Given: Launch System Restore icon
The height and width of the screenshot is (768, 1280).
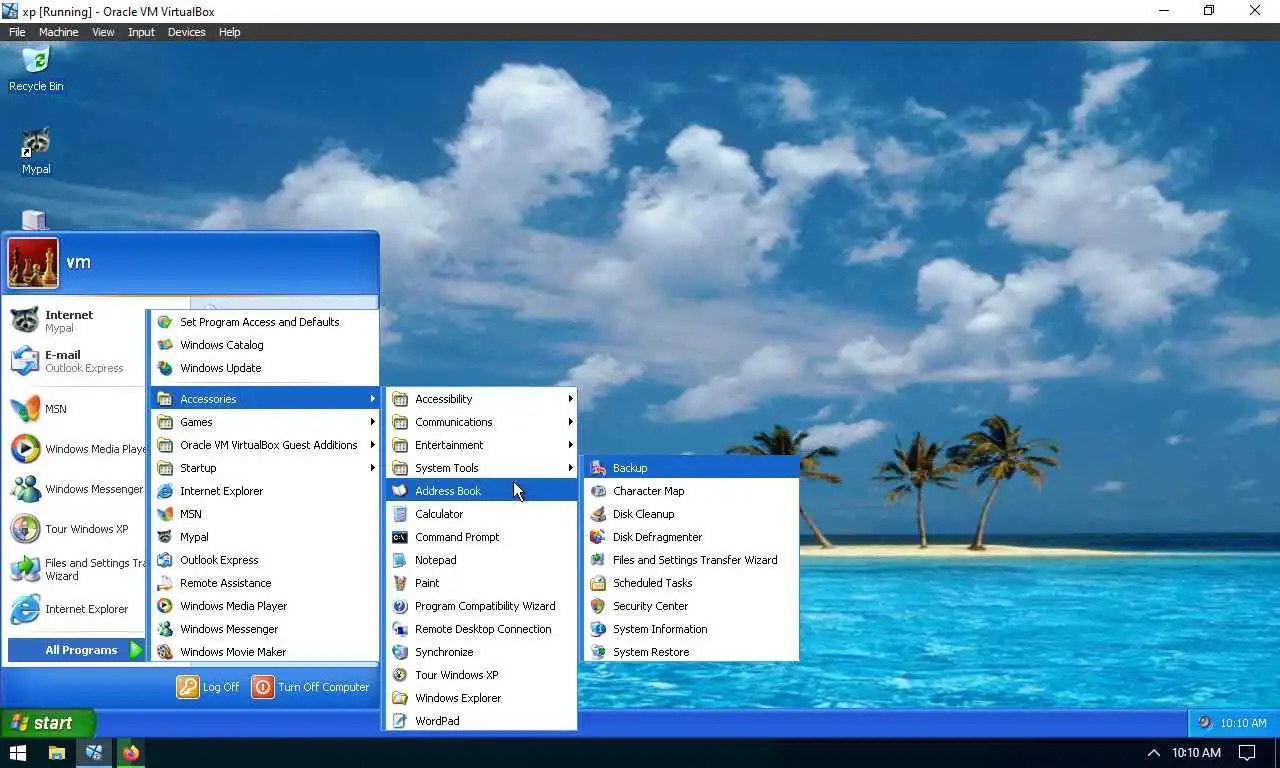Looking at the screenshot, I should [598, 652].
